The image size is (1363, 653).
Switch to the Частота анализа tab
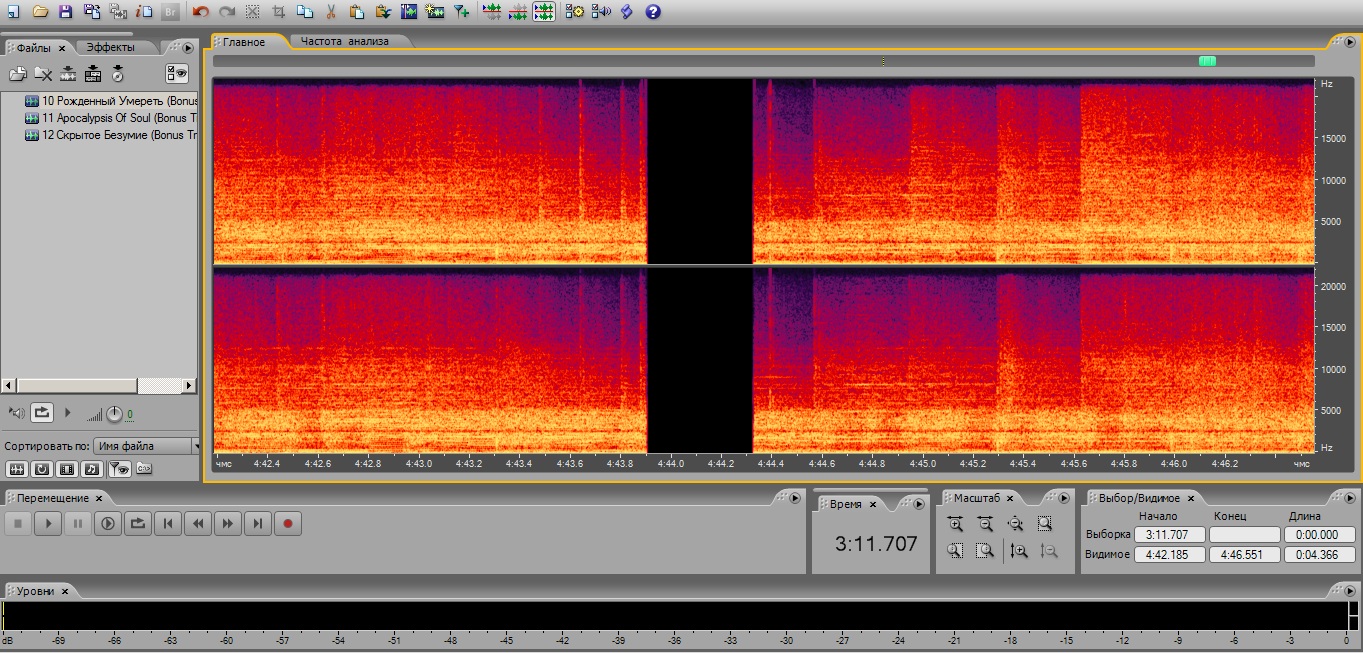[x=344, y=41]
